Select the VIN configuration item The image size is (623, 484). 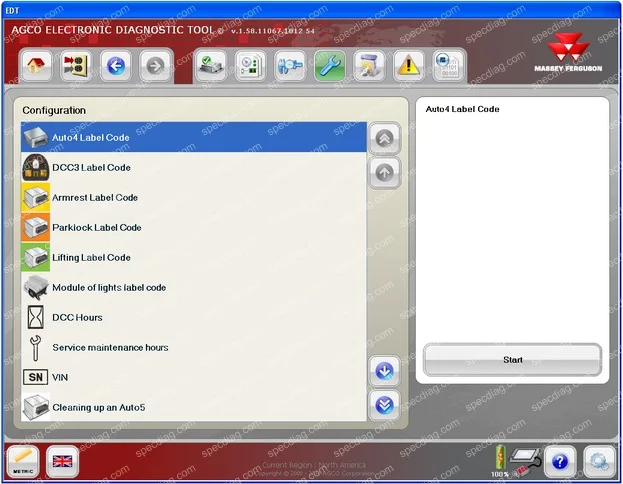[193, 377]
